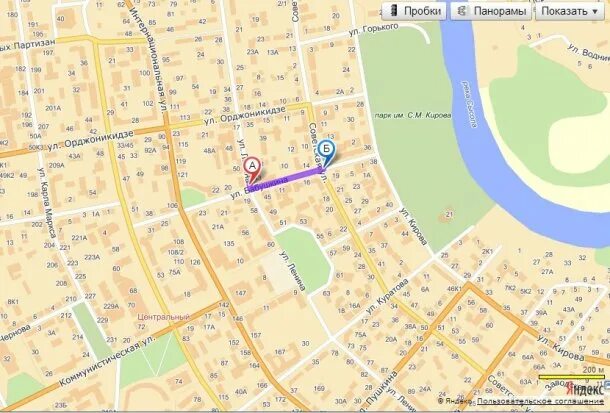The image size is (610, 413).
Task: Click the red route marker A
Action: pyautogui.click(x=252, y=169)
